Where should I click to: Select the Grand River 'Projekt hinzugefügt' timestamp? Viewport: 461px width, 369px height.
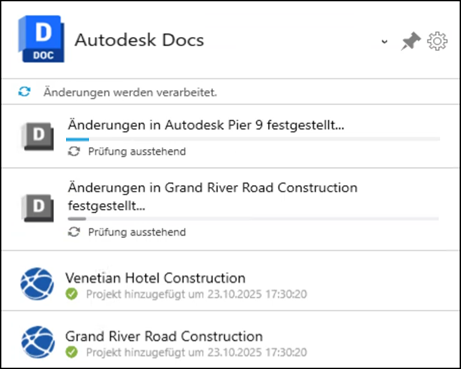pyautogui.click(x=196, y=352)
